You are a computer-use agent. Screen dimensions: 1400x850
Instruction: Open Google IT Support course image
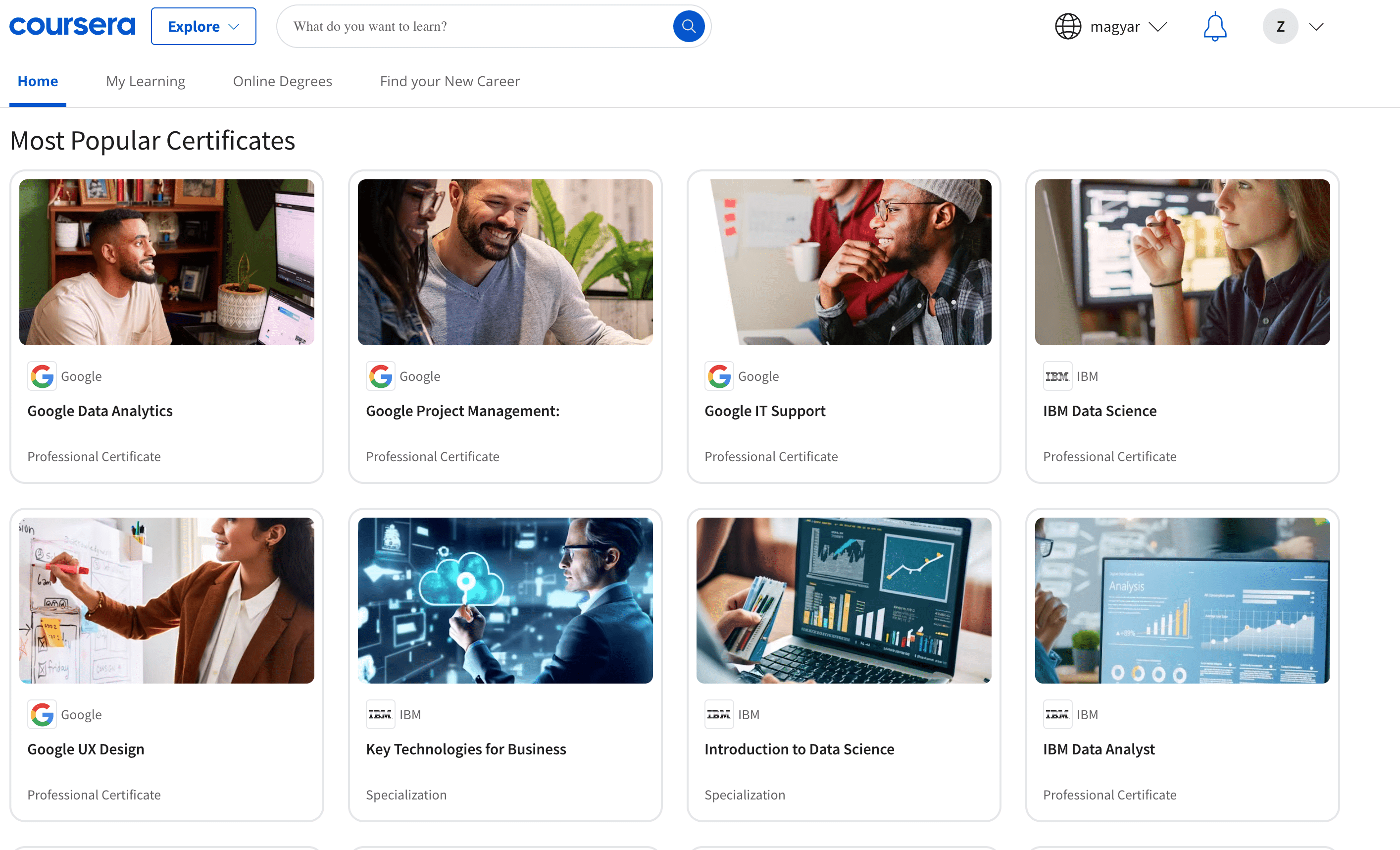[x=844, y=262]
